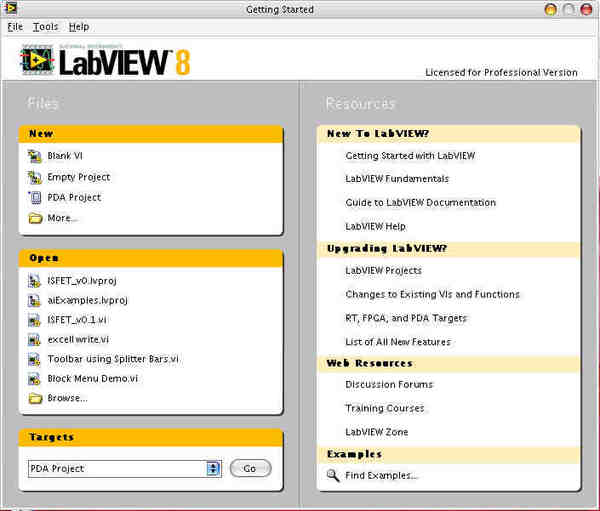600x511 pixels.
Task: Click the More... folder icon
Action: point(35,218)
